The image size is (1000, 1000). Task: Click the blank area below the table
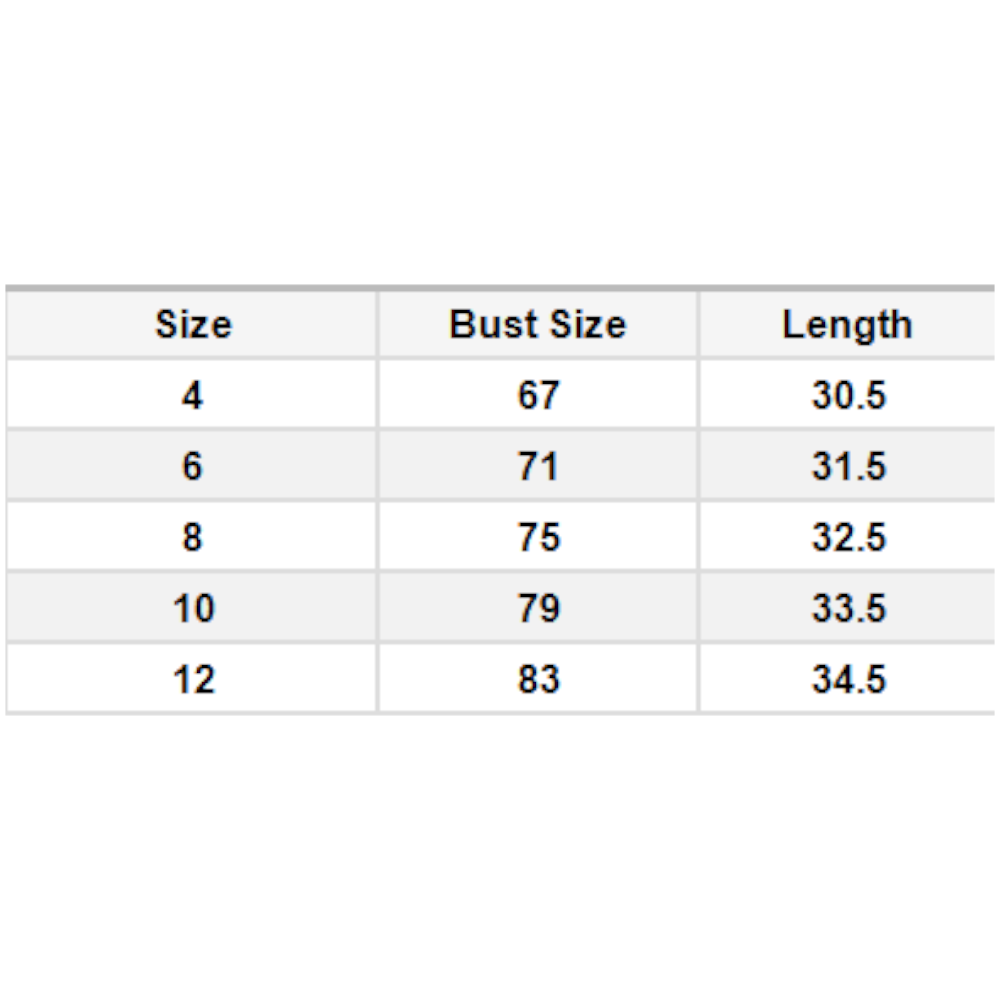(500, 857)
